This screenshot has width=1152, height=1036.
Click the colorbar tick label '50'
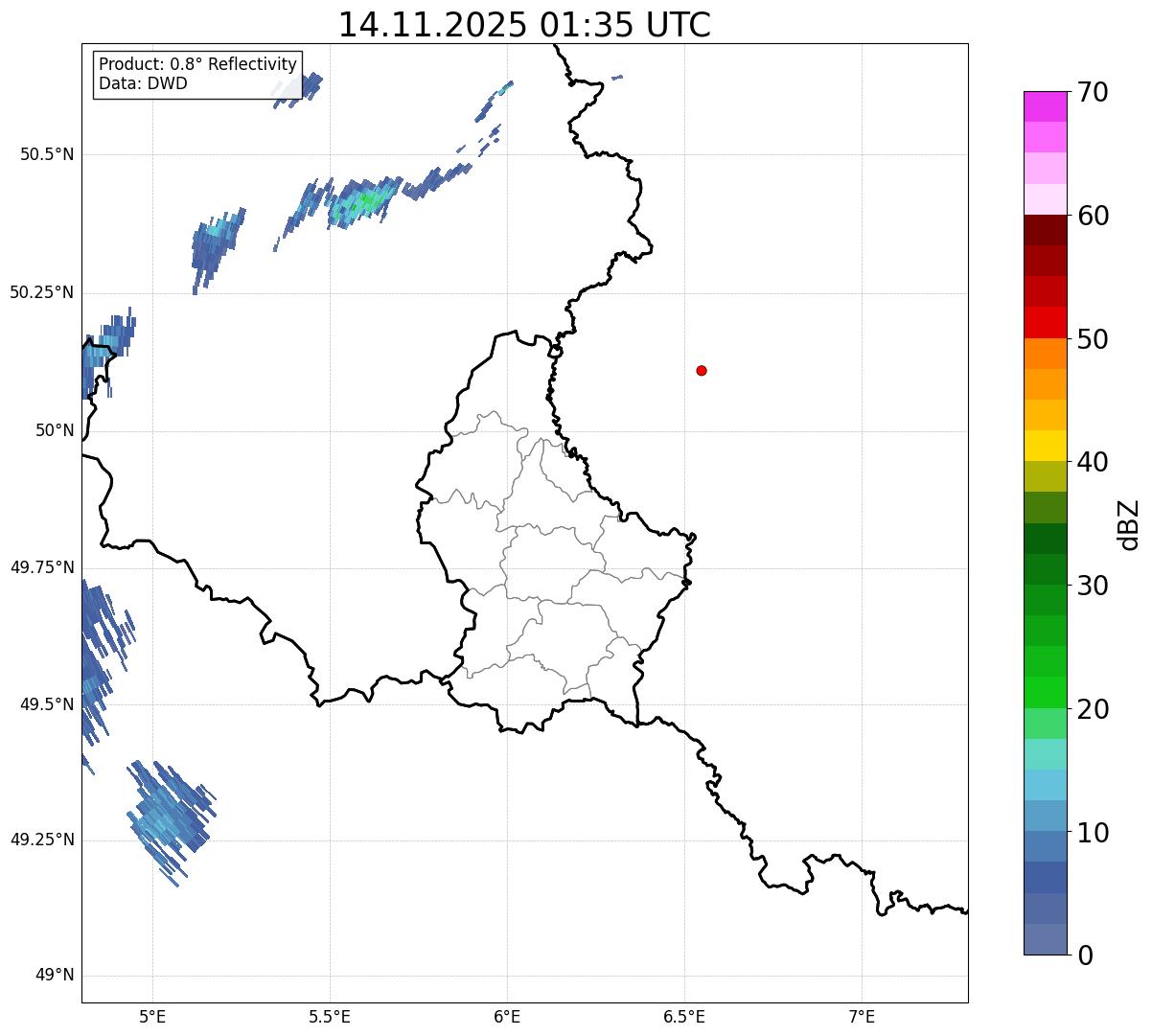tap(1093, 339)
